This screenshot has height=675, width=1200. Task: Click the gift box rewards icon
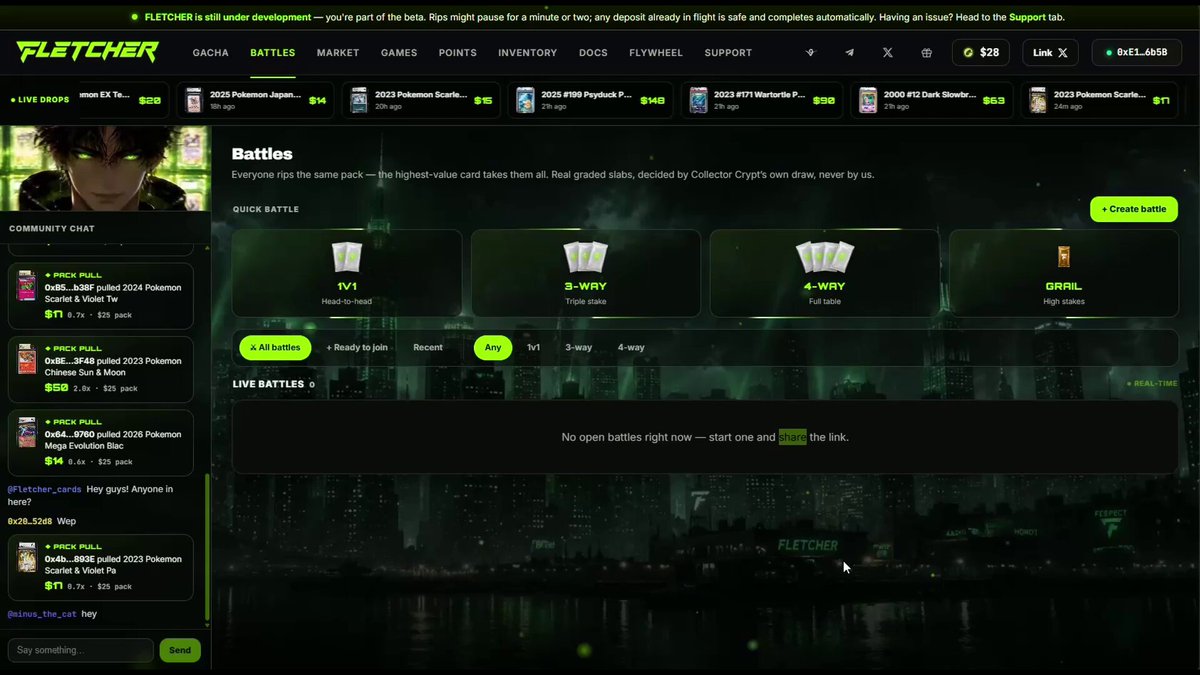926,53
